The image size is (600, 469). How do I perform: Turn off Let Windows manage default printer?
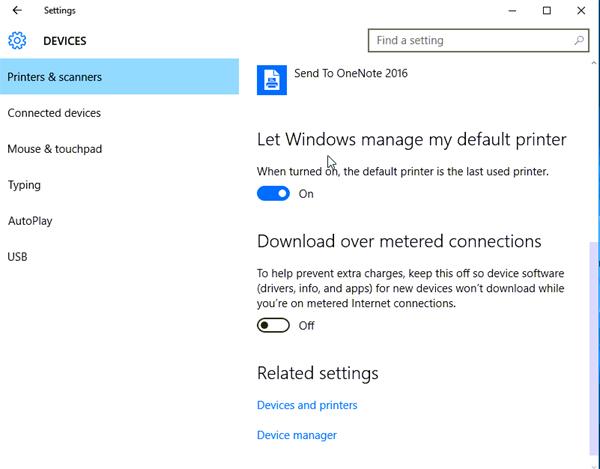[x=273, y=194]
